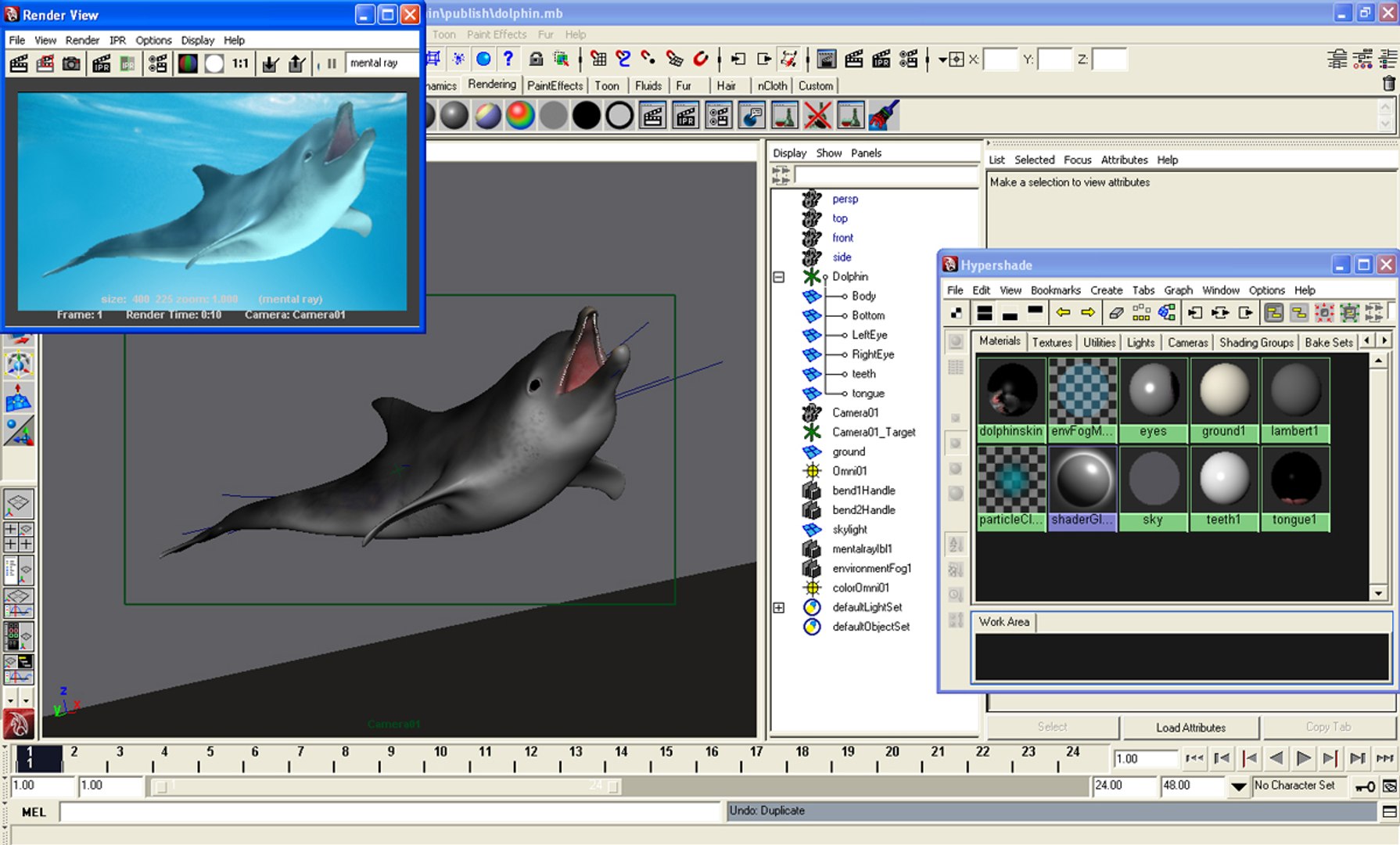Image resolution: width=1400 pixels, height=845 pixels.
Task: Click the Copy Tab button
Action: tap(1328, 728)
